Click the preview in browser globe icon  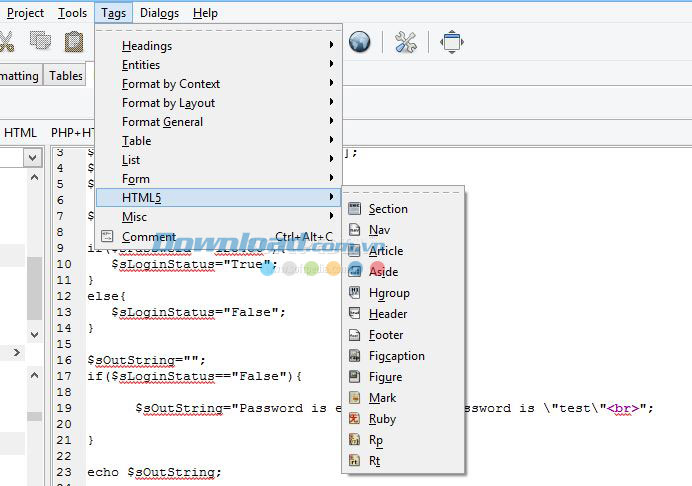point(359,42)
